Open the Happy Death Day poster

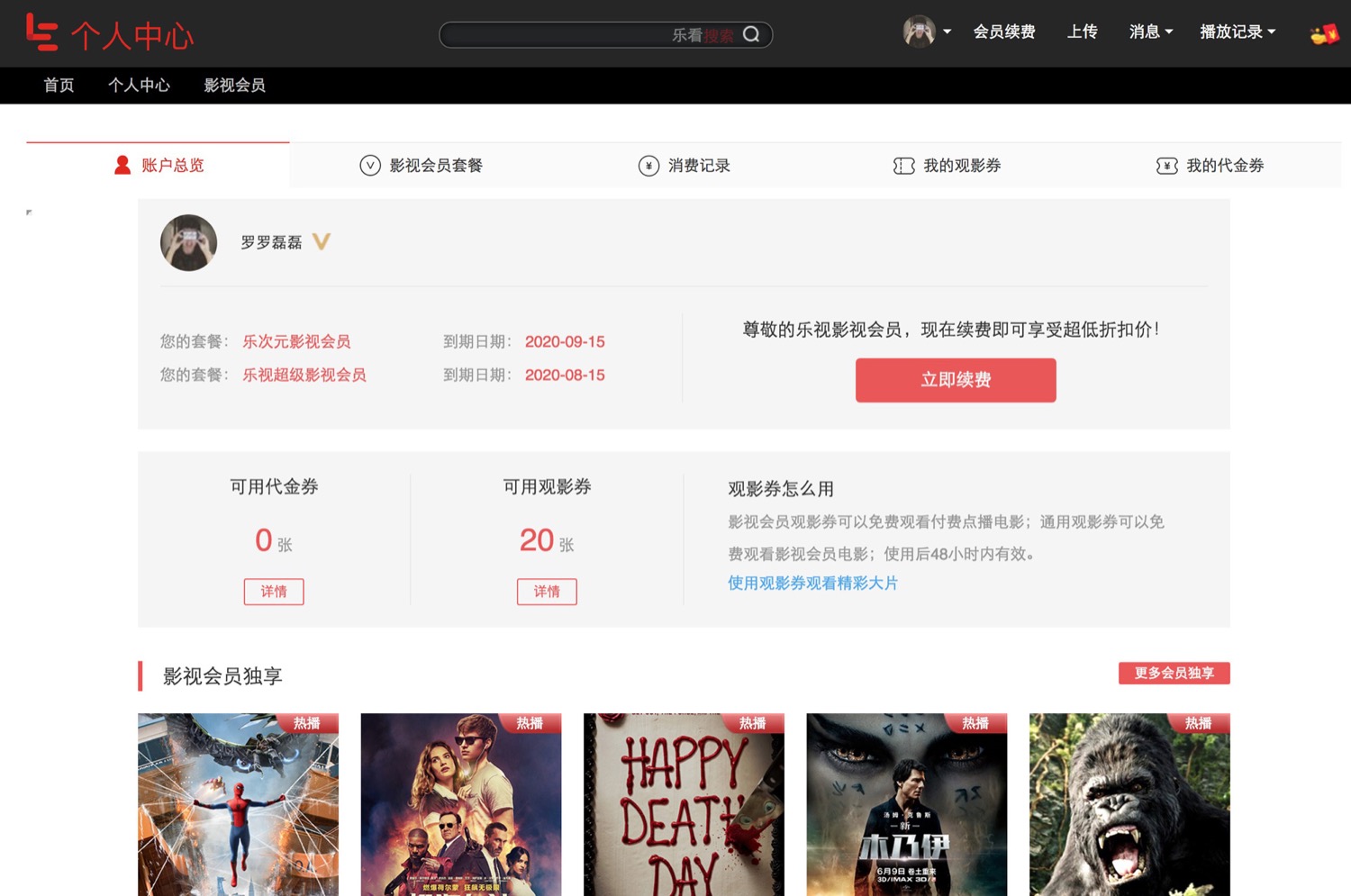pyautogui.click(x=684, y=804)
